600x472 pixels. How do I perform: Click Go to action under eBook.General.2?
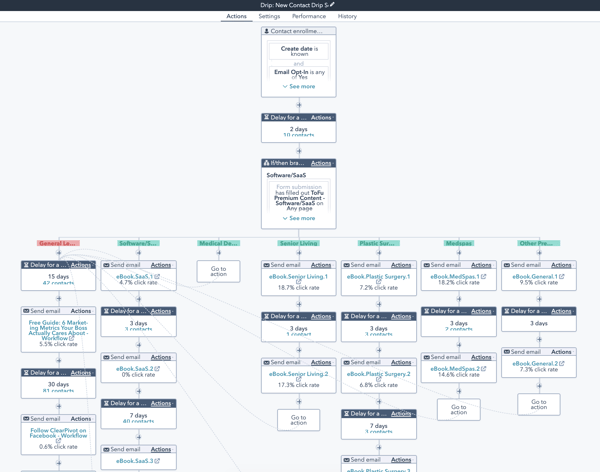click(539, 404)
